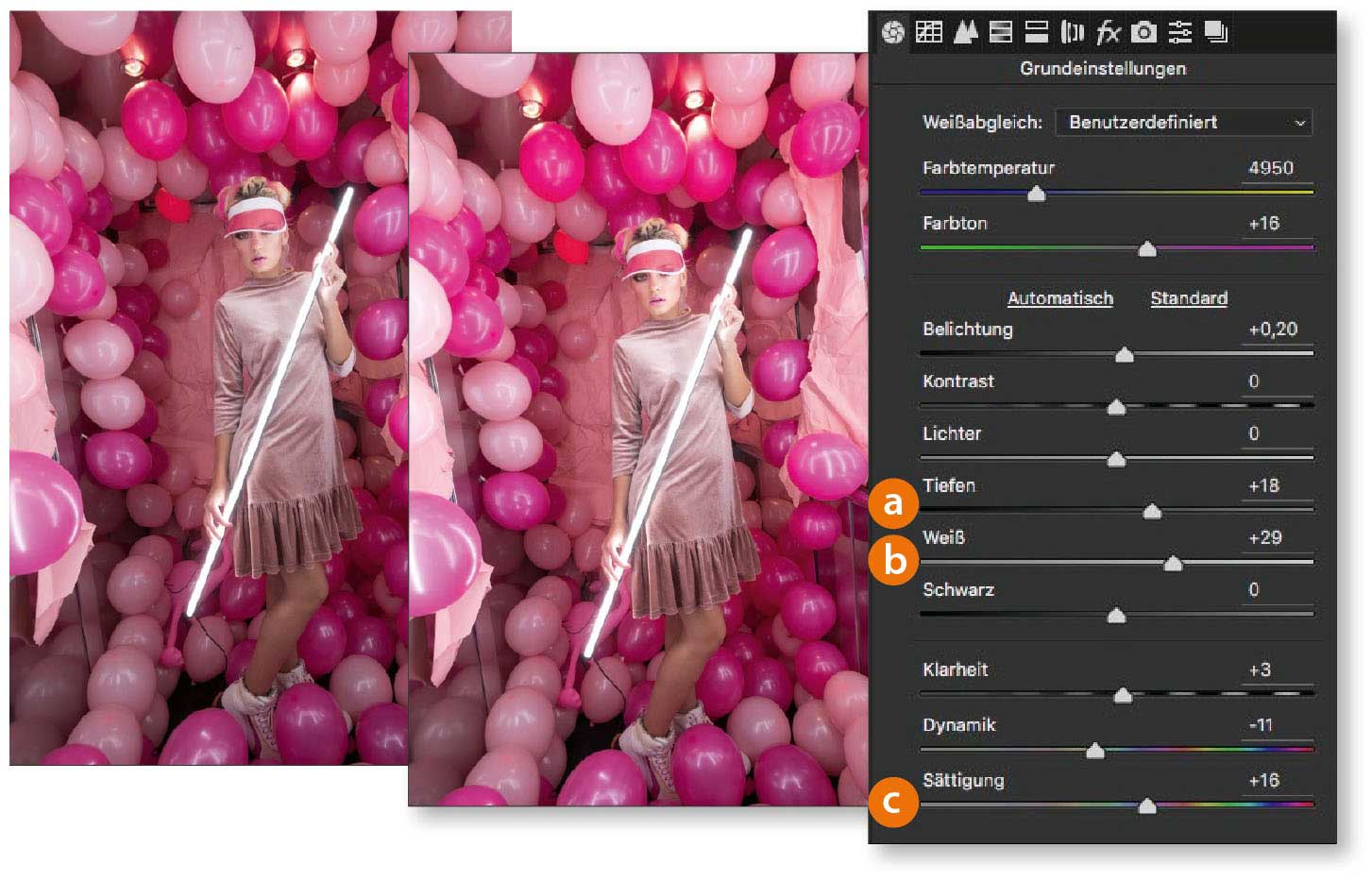The image size is (1372, 881).
Task: Open the Split Toning two-bar icon
Action: click(x=1037, y=32)
